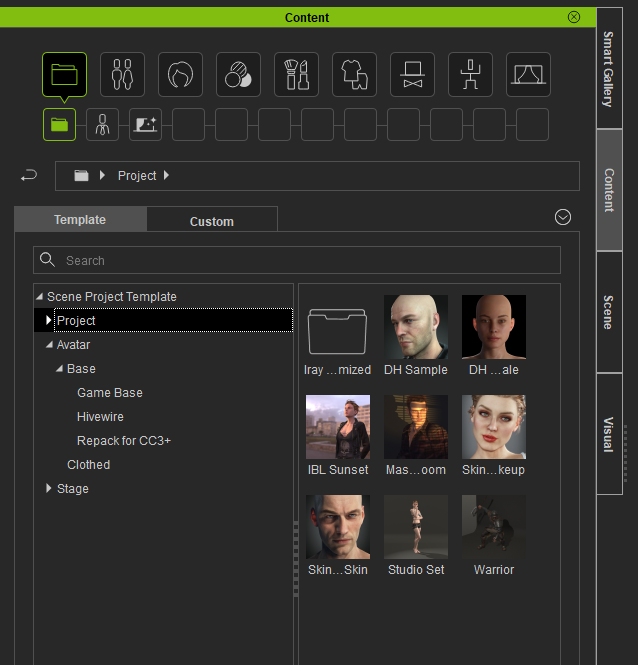Open the Stage curtain category icon
This screenshot has width=638, height=665.
coord(529,75)
